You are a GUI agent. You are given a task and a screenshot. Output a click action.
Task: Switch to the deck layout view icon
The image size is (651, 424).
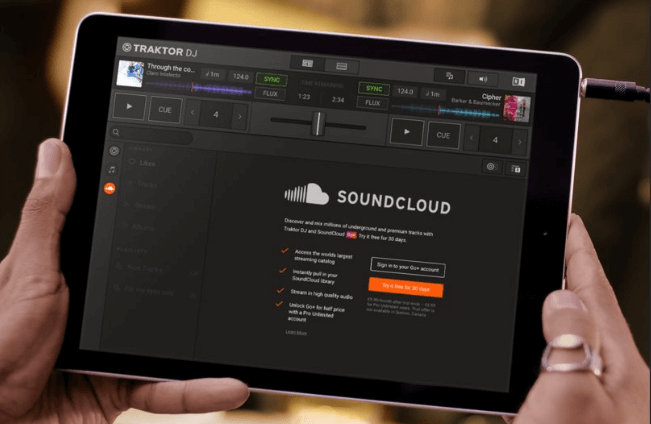(x=307, y=64)
